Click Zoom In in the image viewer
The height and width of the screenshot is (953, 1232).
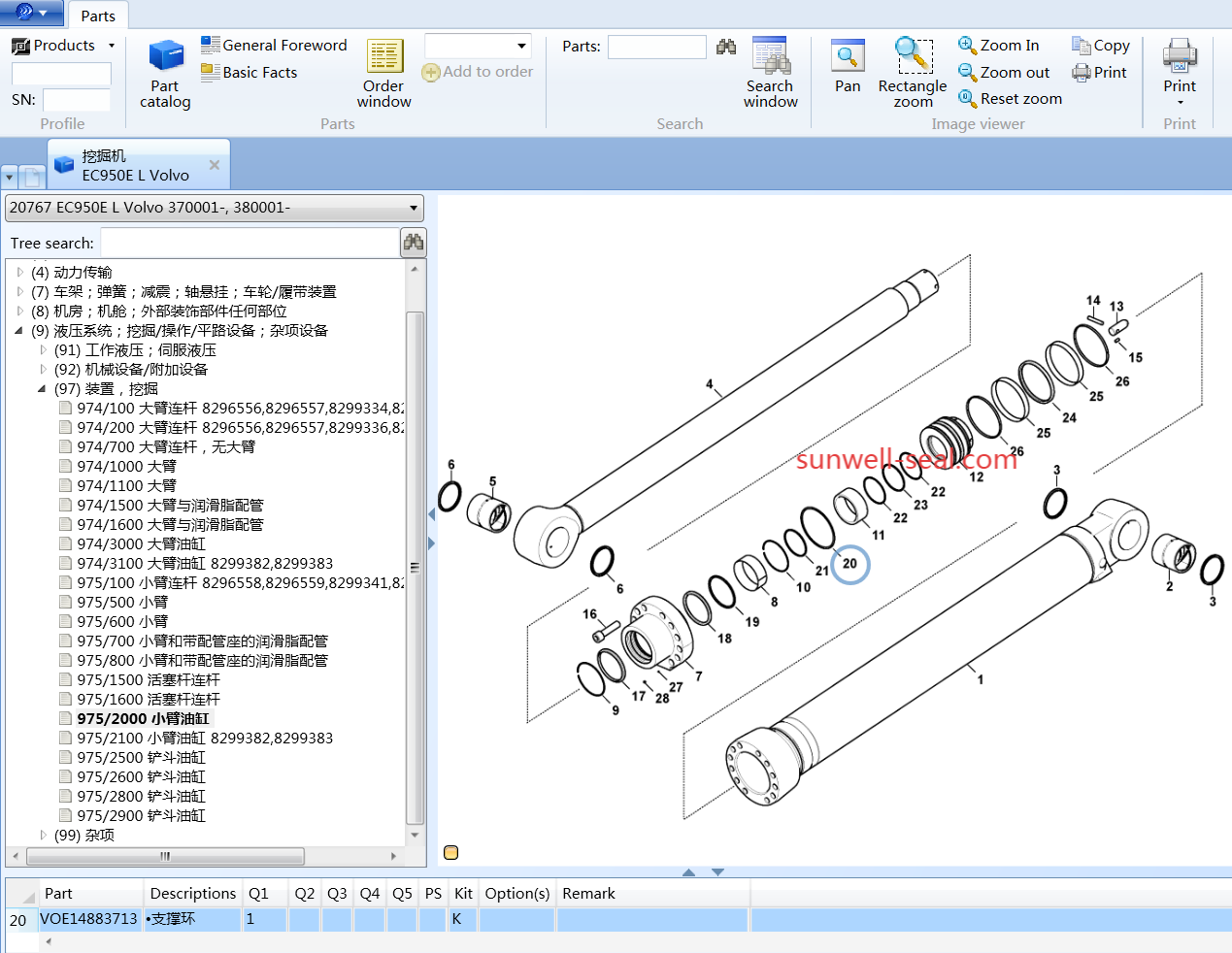point(998,46)
